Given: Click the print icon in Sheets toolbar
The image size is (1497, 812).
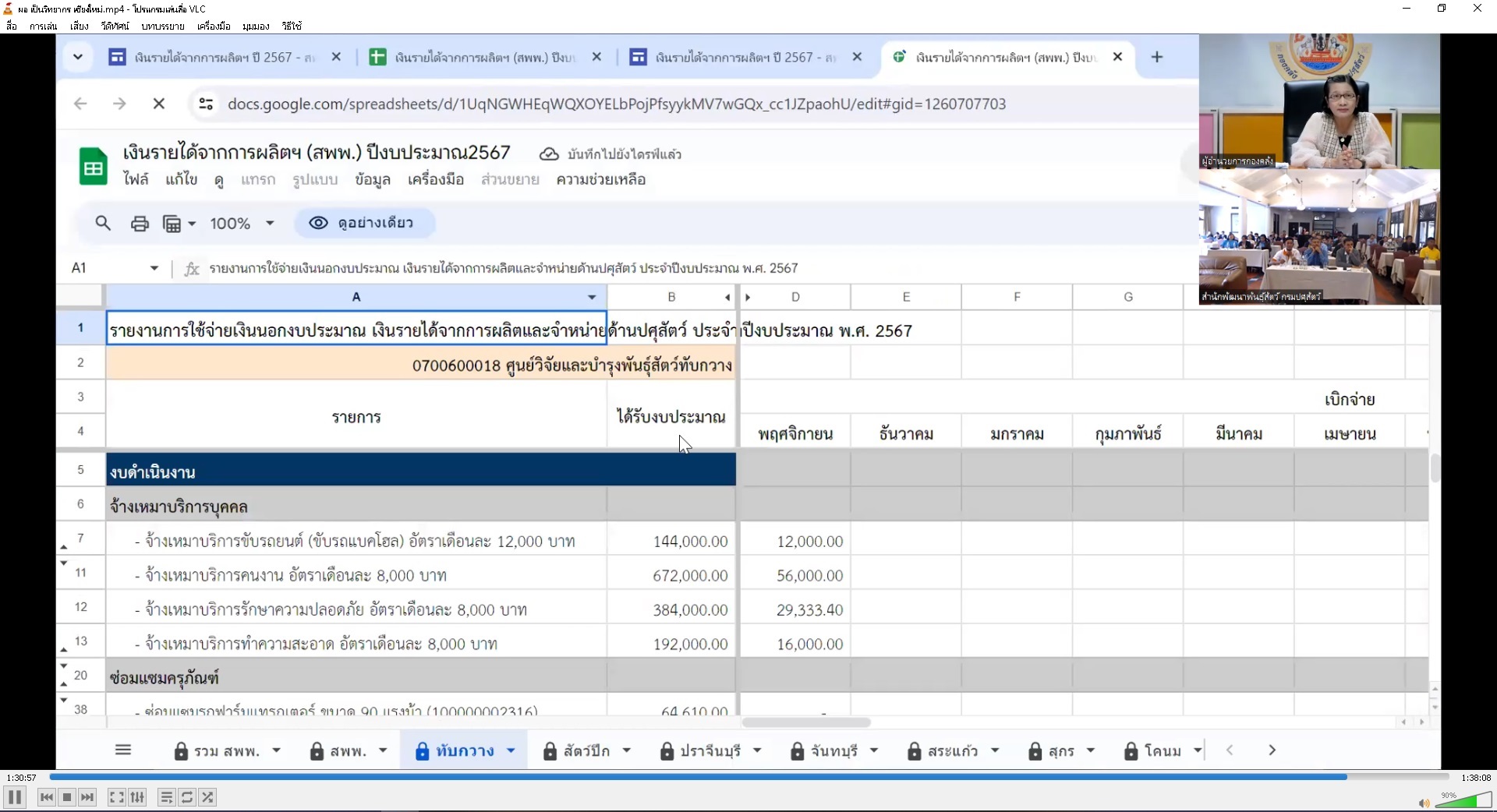Looking at the screenshot, I should pos(140,224).
